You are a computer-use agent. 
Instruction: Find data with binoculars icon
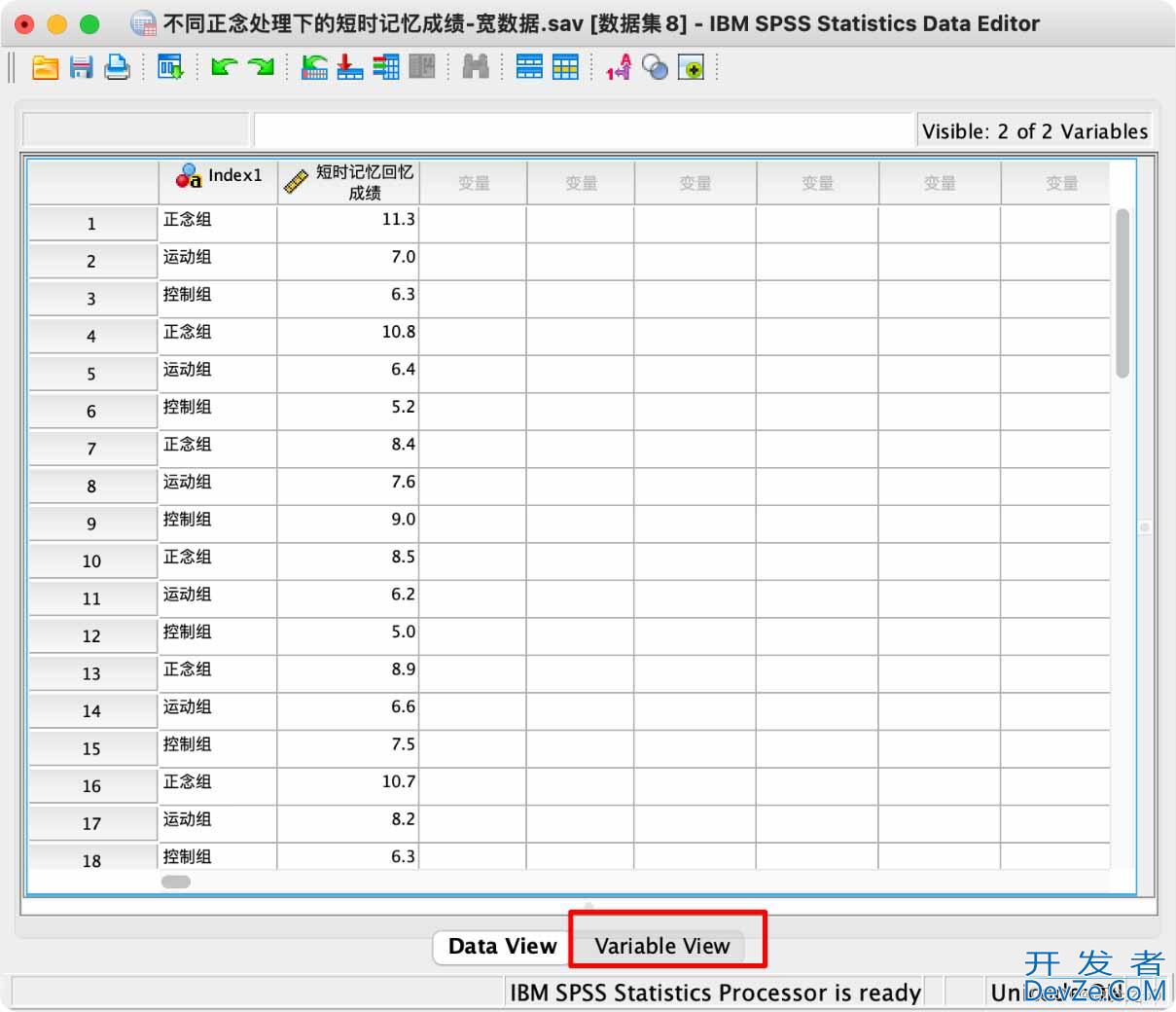click(476, 67)
